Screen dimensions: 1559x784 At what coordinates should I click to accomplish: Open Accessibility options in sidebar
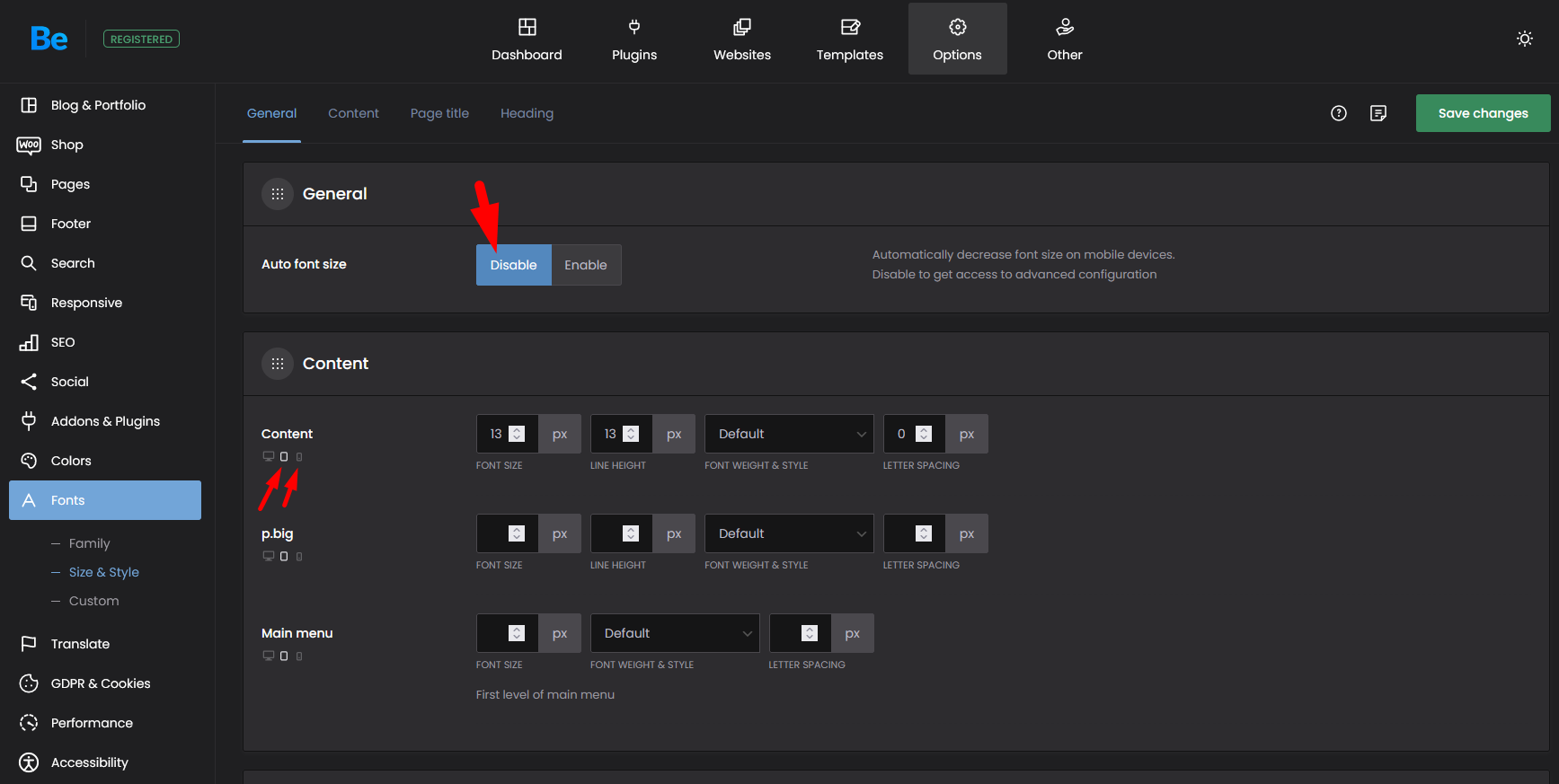pyautogui.click(x=105, y=762)
